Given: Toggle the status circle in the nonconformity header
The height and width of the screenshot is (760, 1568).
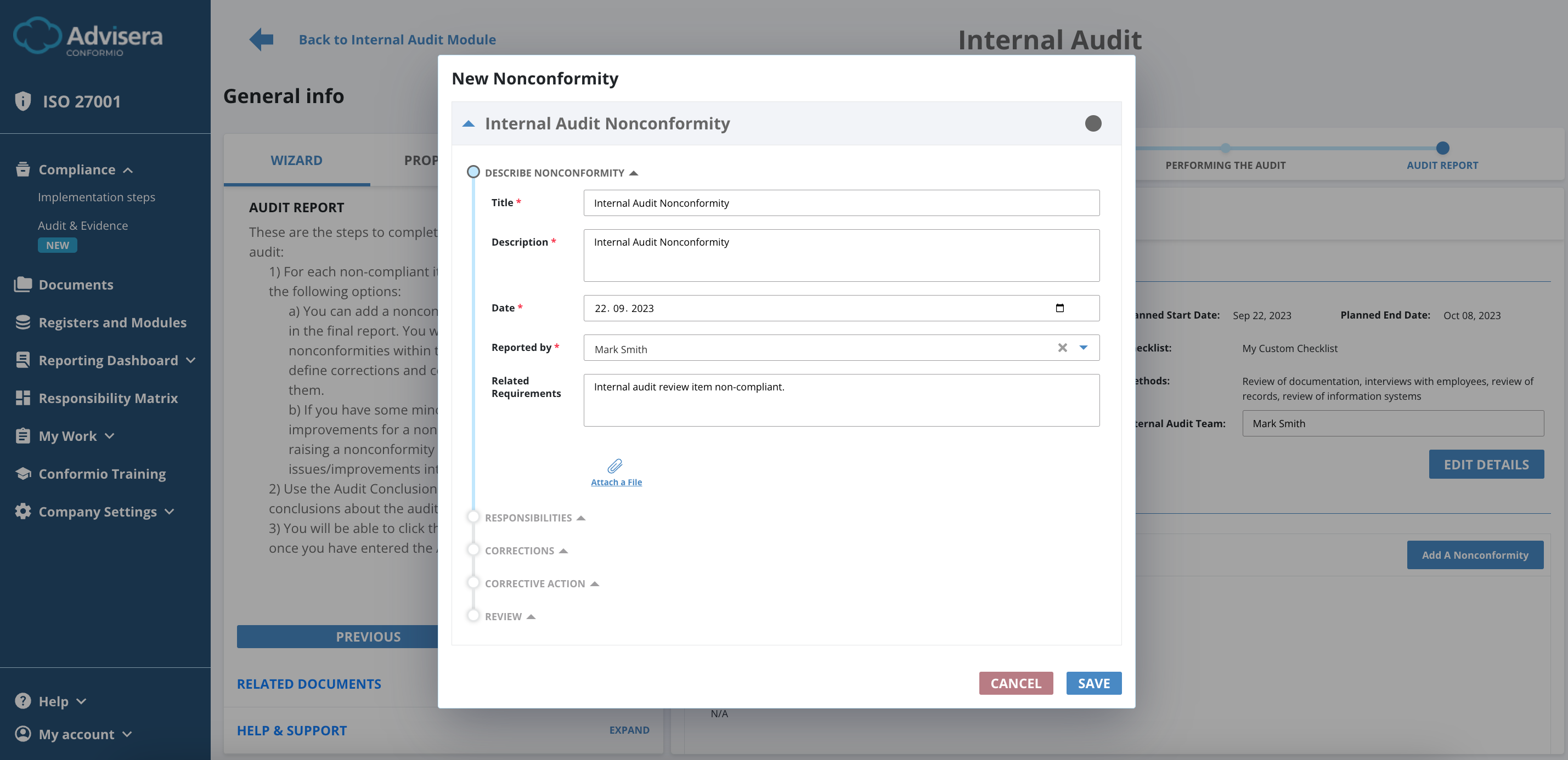Looking at the screenshot, I should pos(1093,123).
